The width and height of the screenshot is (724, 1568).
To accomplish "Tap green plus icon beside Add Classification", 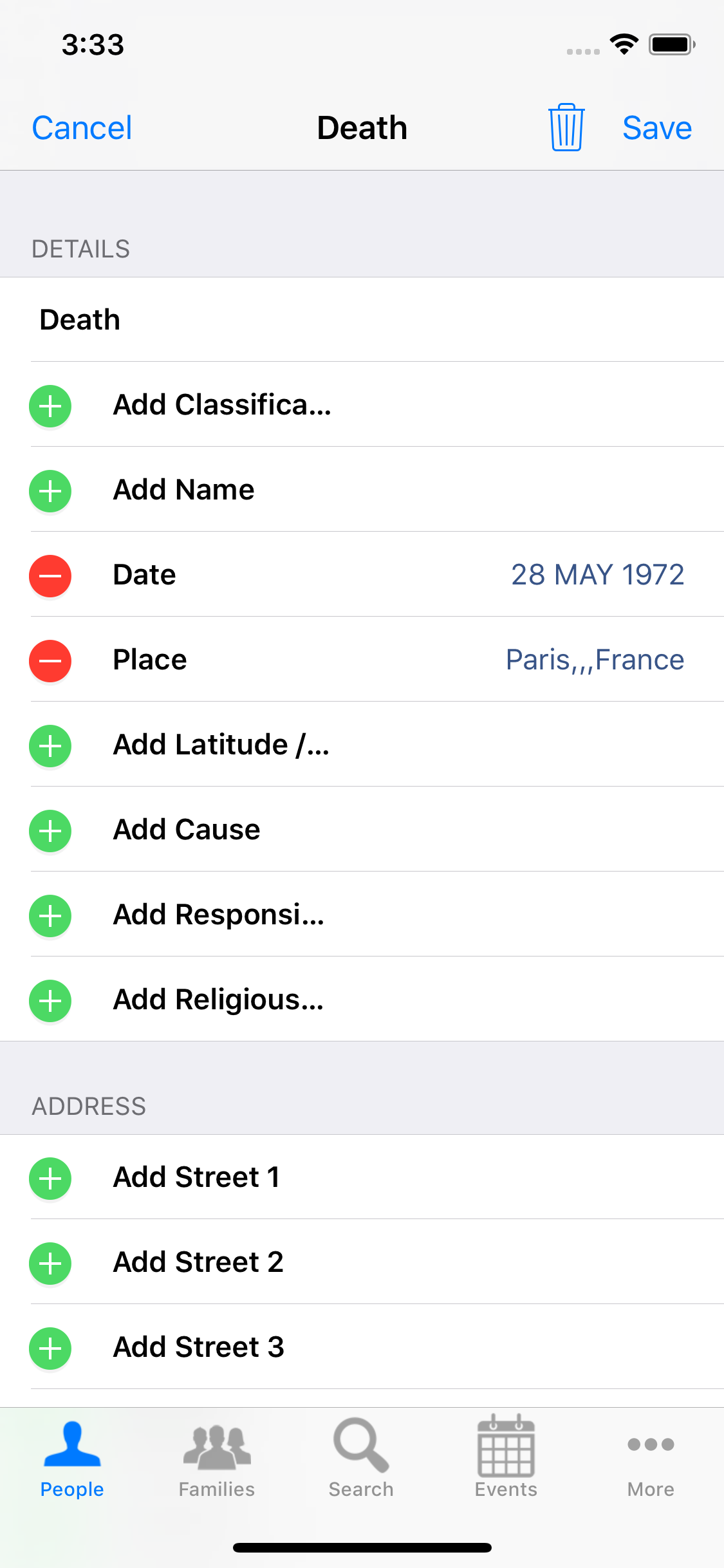I will pos(50,406).
